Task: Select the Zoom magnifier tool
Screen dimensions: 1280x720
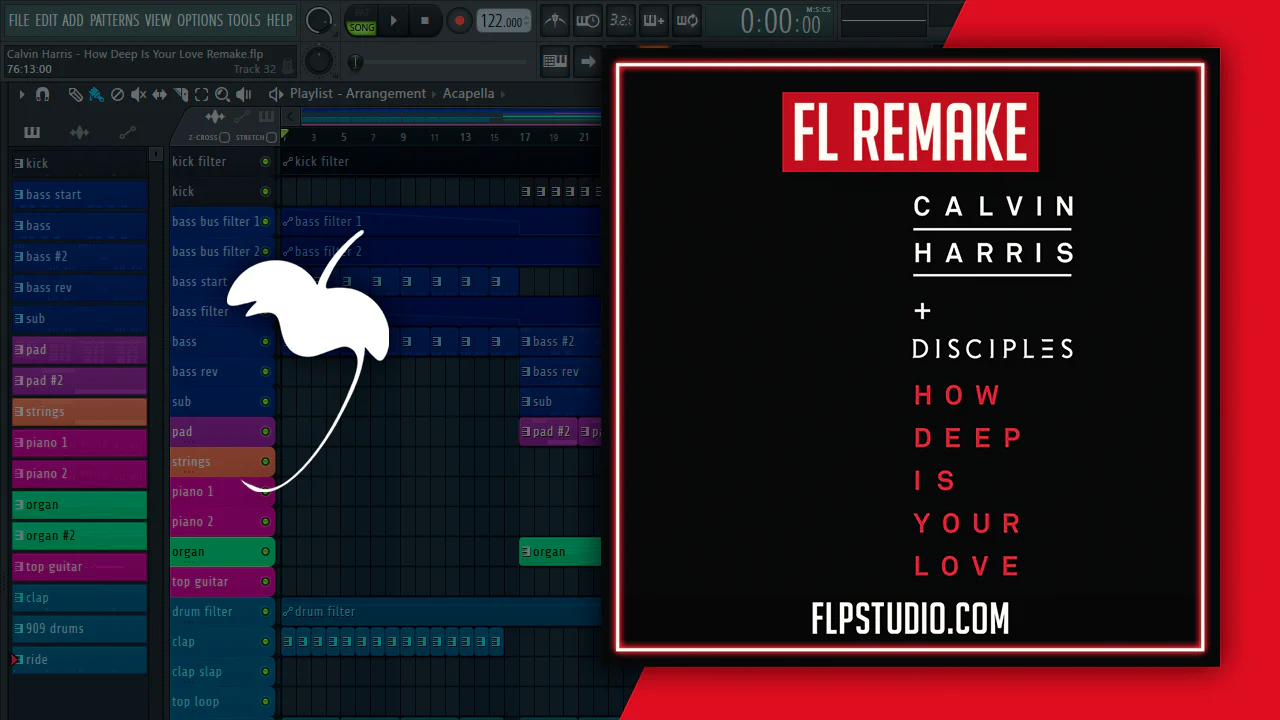Action: [222, 94]
